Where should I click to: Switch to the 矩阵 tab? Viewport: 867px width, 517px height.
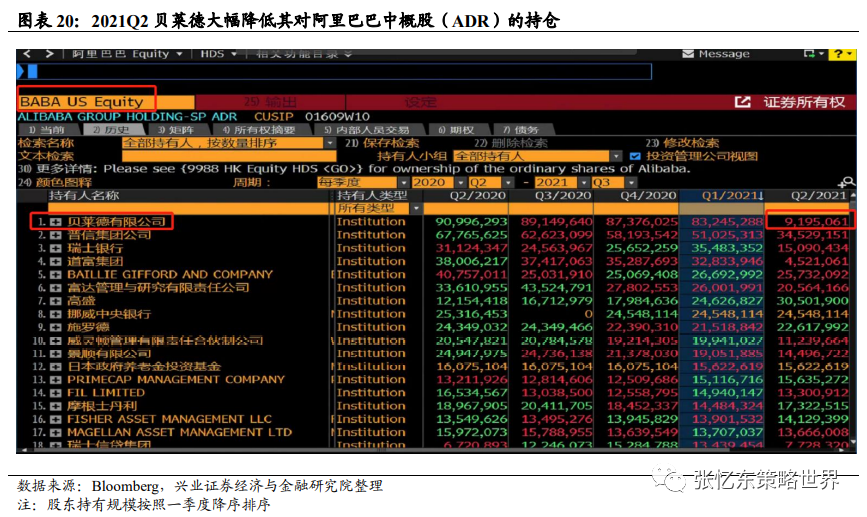click(176, 130)
